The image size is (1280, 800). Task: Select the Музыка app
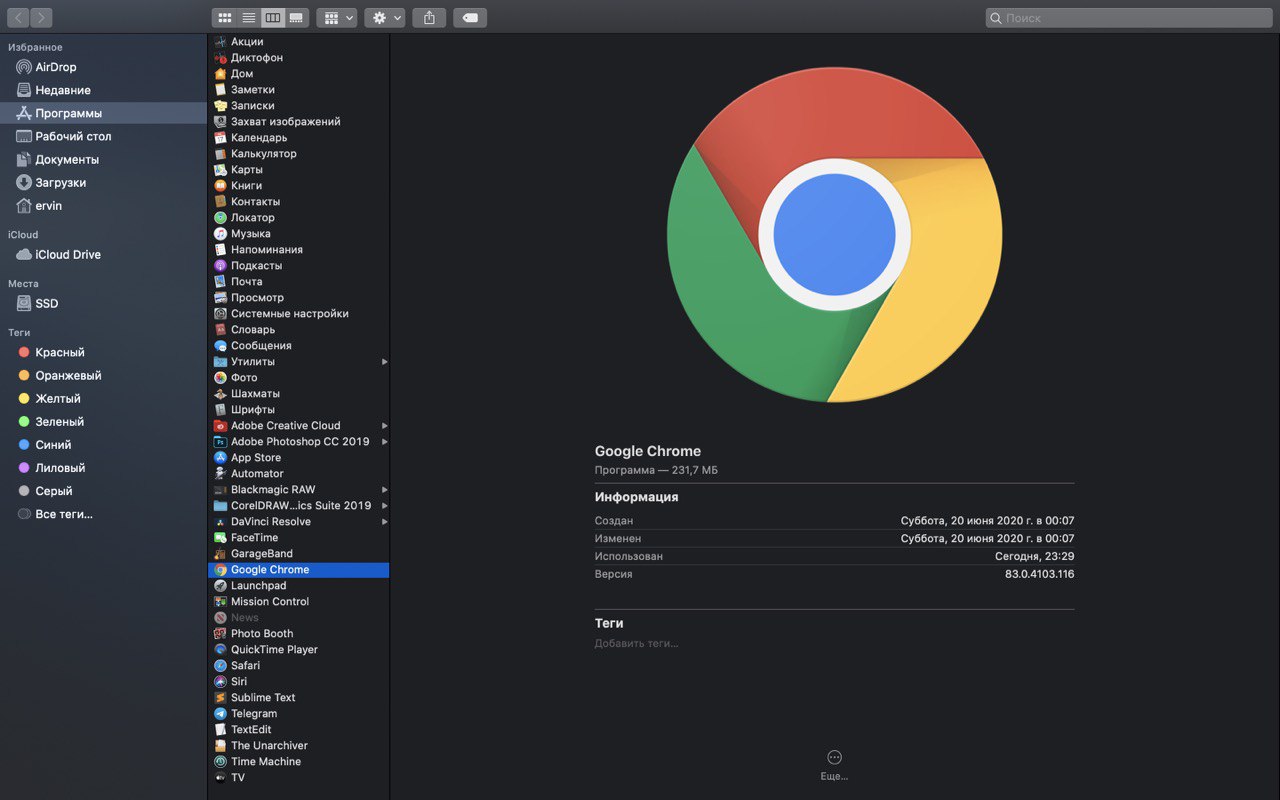coord(298,233)
